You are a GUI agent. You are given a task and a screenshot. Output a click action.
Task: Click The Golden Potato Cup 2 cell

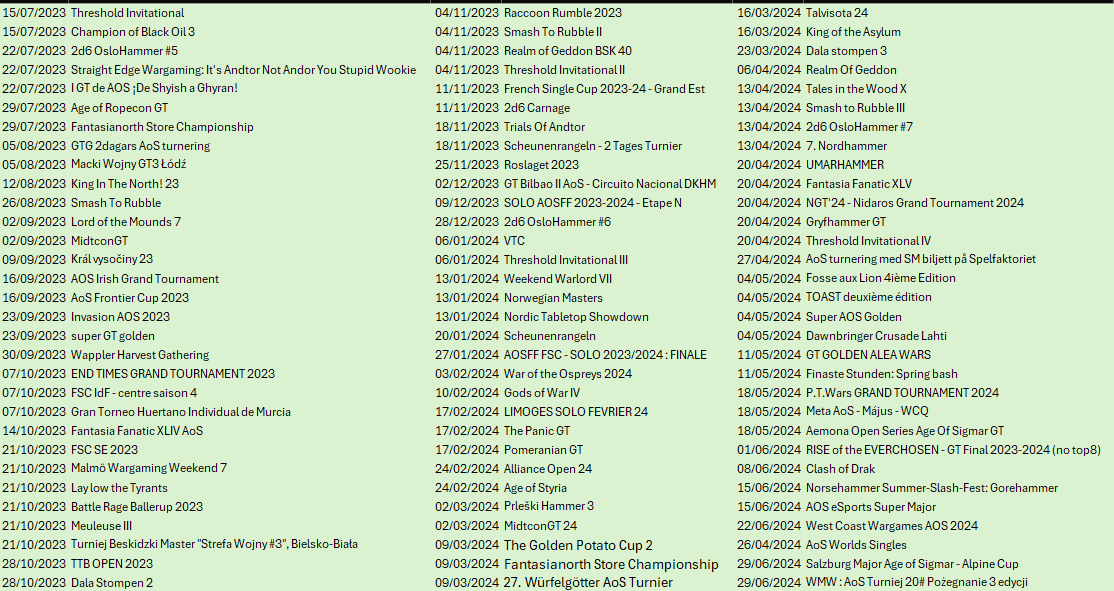(578, 546)
